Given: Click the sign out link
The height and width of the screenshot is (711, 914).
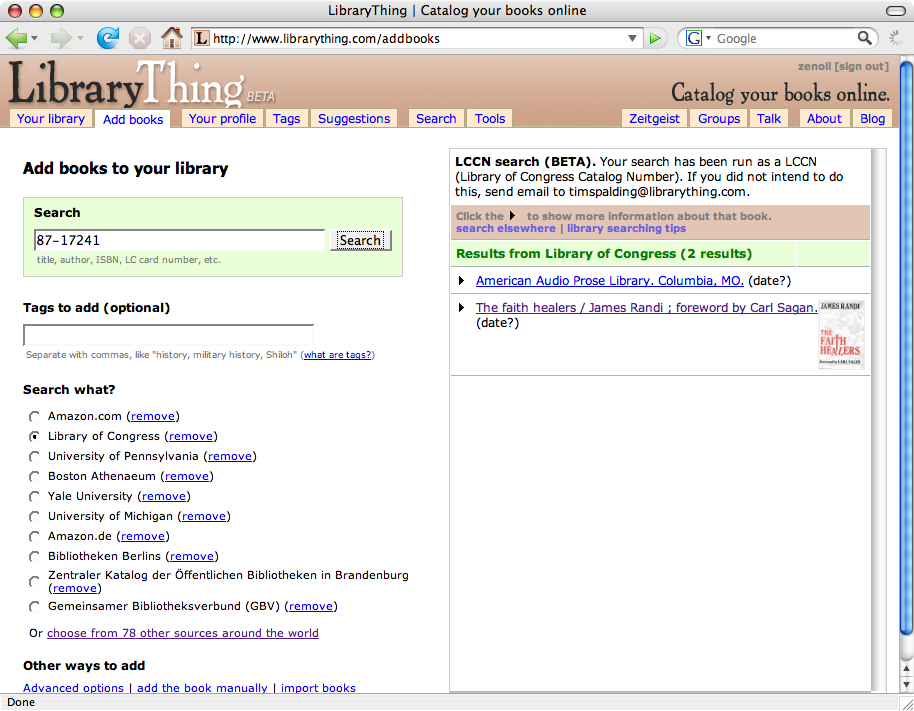Looking at the screenshot, I should pyautogui.click(x=862, y=66).
